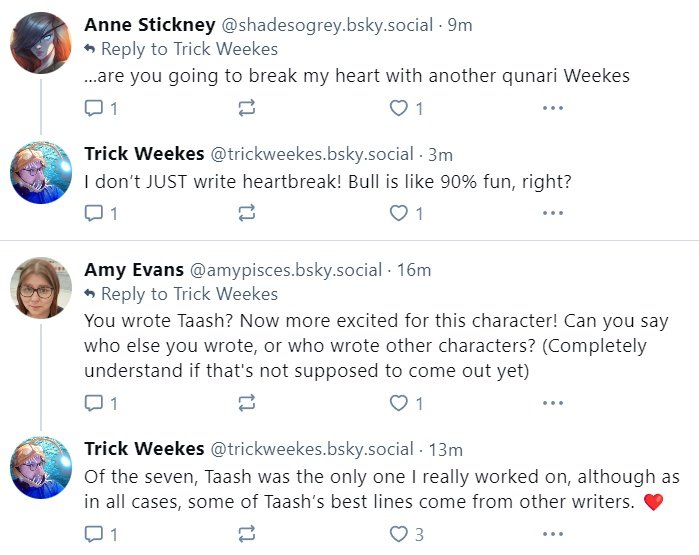Repost Amy Evans' post
Image resolution: width=699 pixels, height=555 pixels.
(246, 404)
